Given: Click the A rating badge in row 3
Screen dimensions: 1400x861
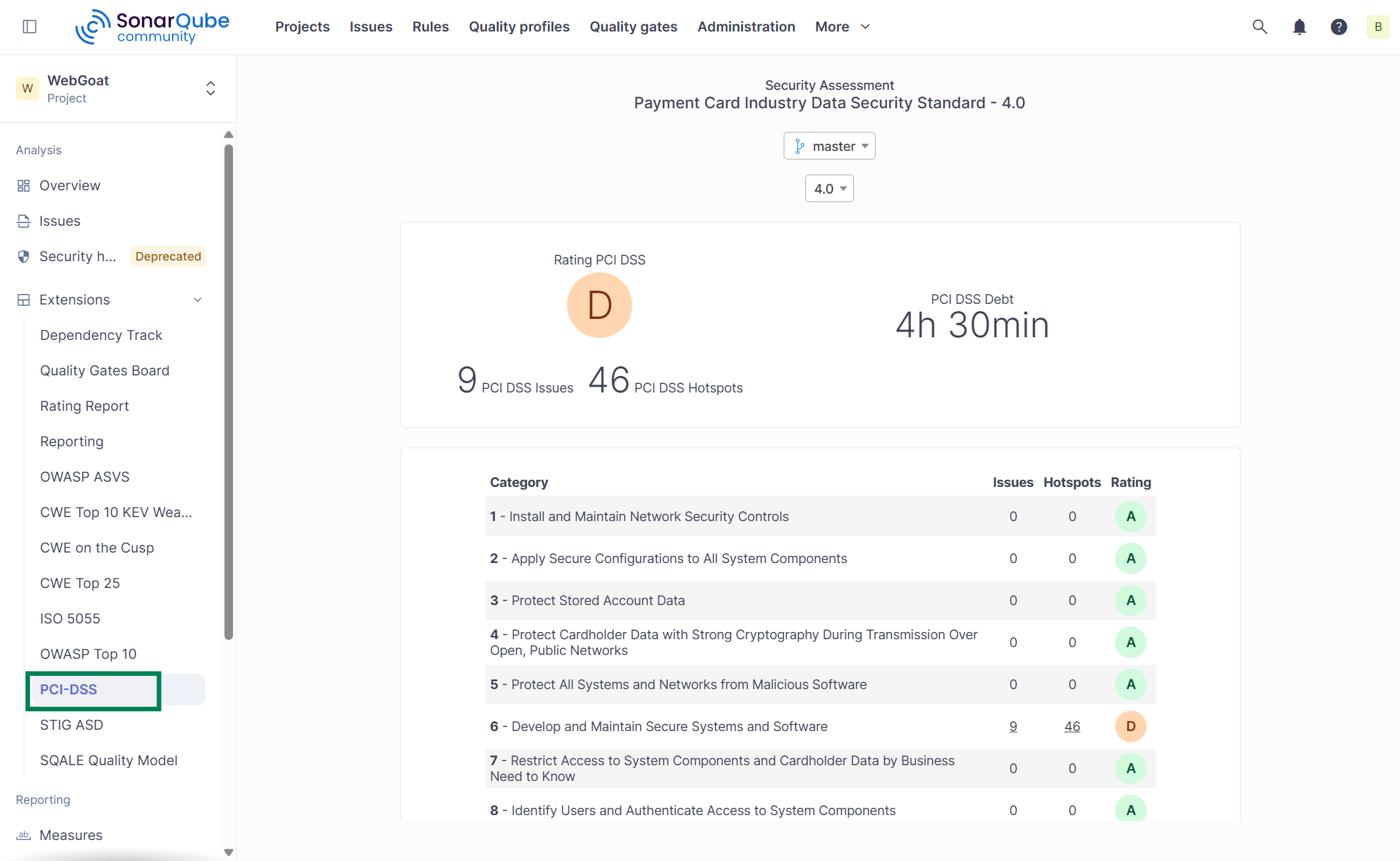Looking at the screenshot, I should tap(1130, 600).
